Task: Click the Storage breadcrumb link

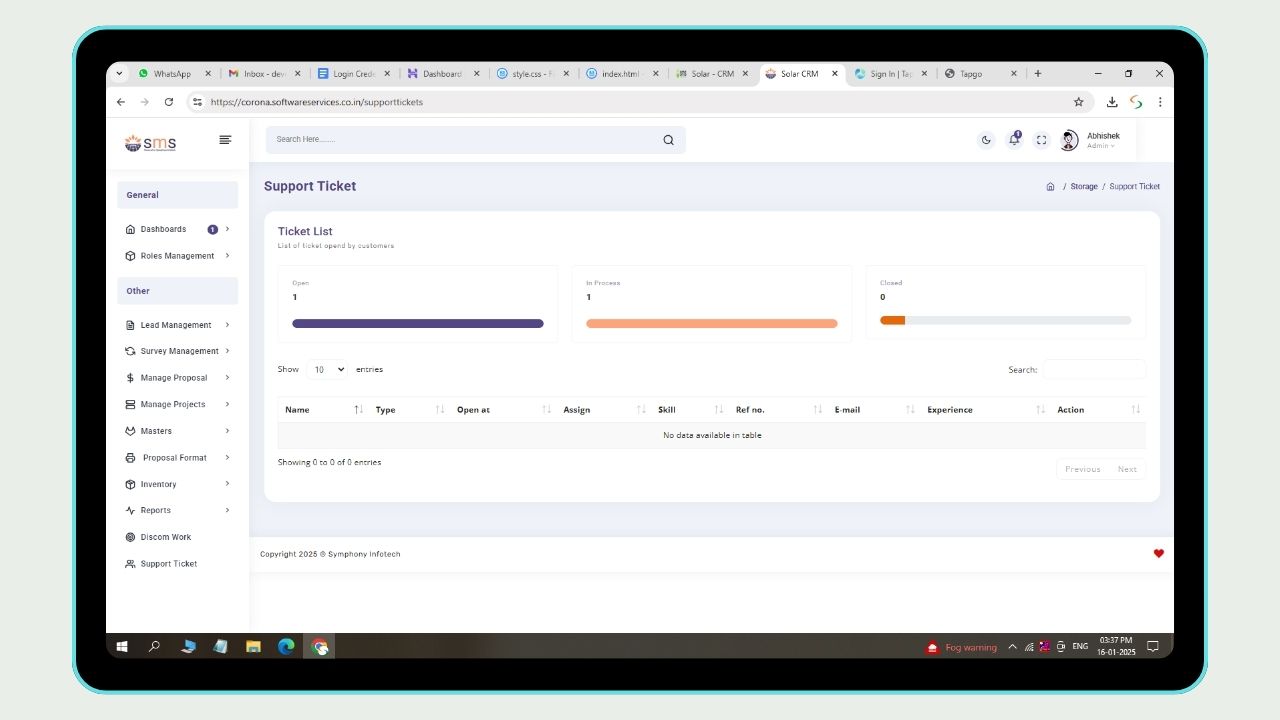Action: [1083, 187]
